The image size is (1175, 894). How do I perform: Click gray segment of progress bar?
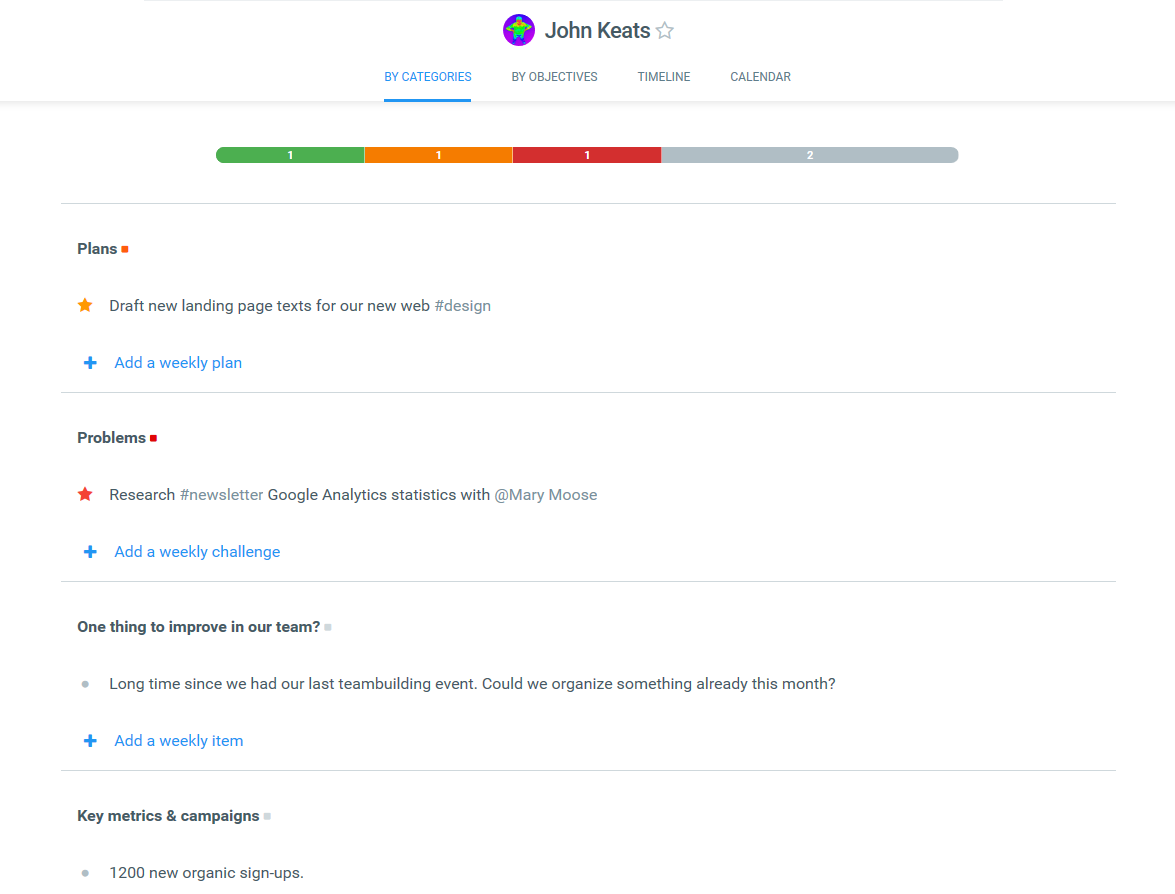point(810,155)
